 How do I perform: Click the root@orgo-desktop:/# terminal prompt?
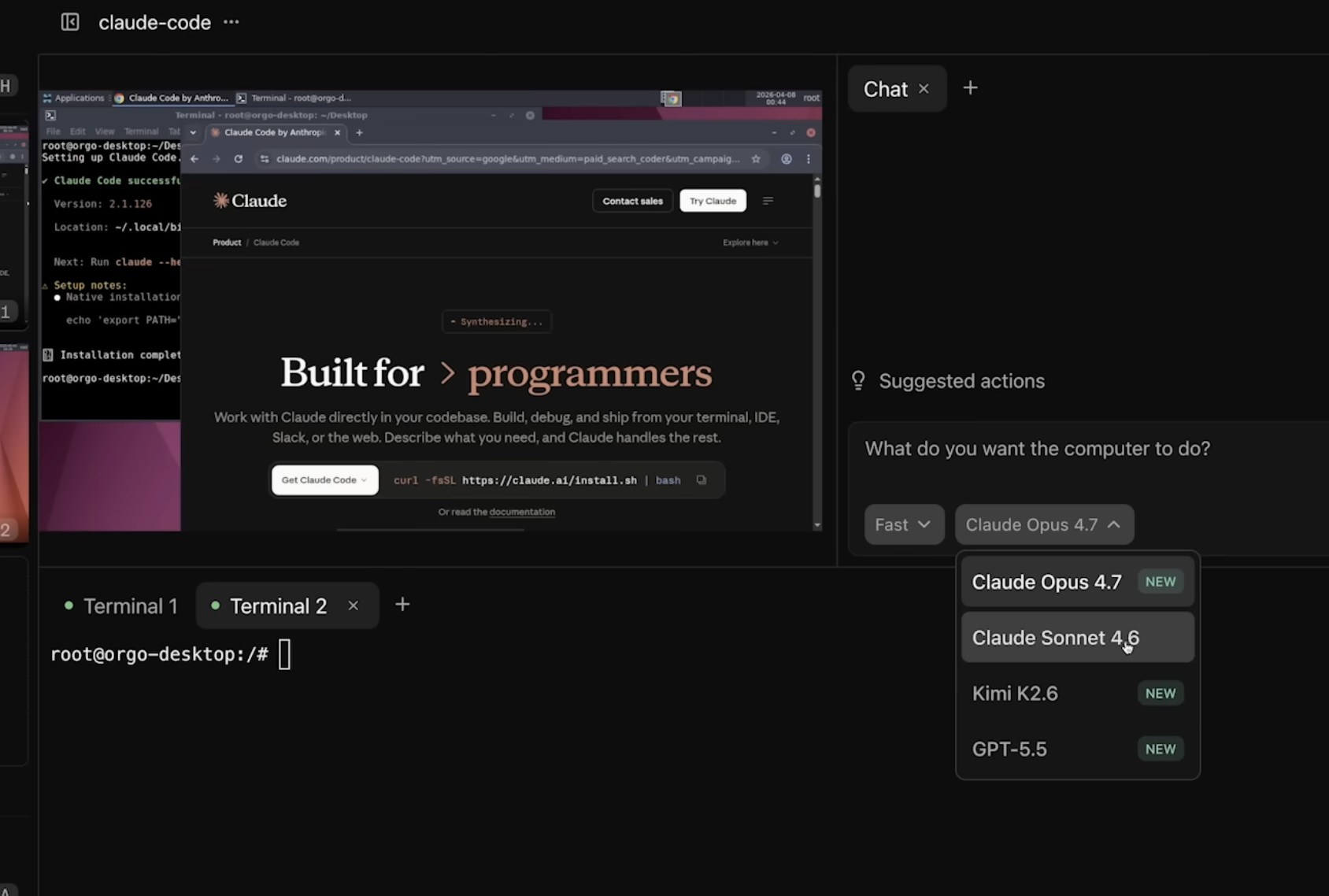(159, 654)
